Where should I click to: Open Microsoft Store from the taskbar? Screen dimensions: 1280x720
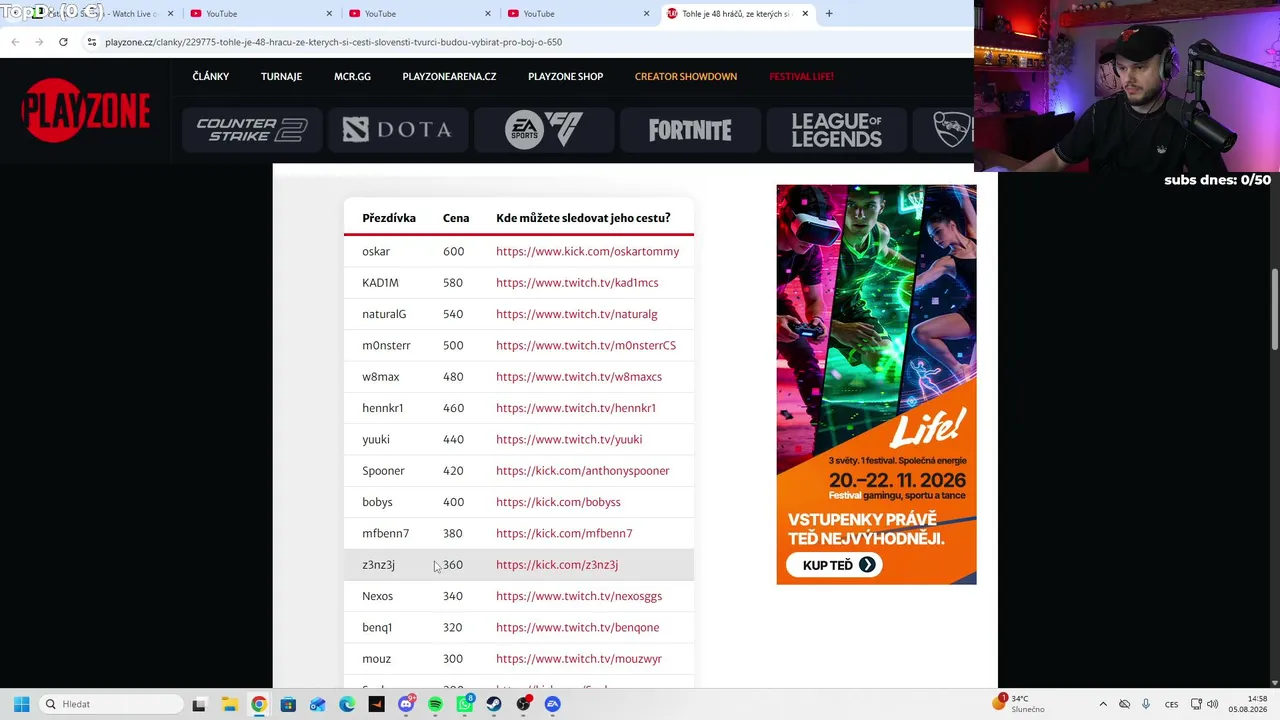tap(288, 704)
